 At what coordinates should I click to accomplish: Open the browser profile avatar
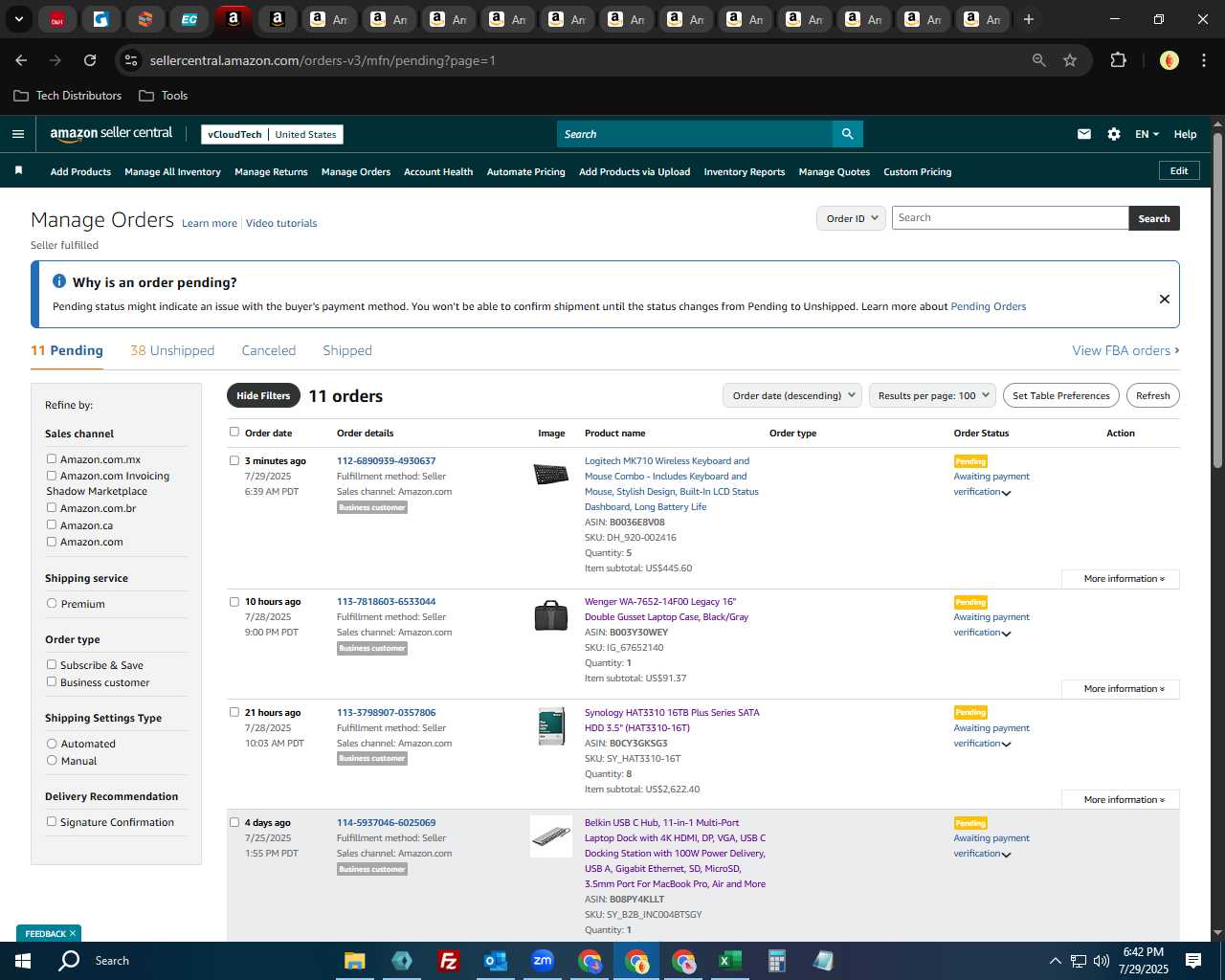click(1169, 60)
